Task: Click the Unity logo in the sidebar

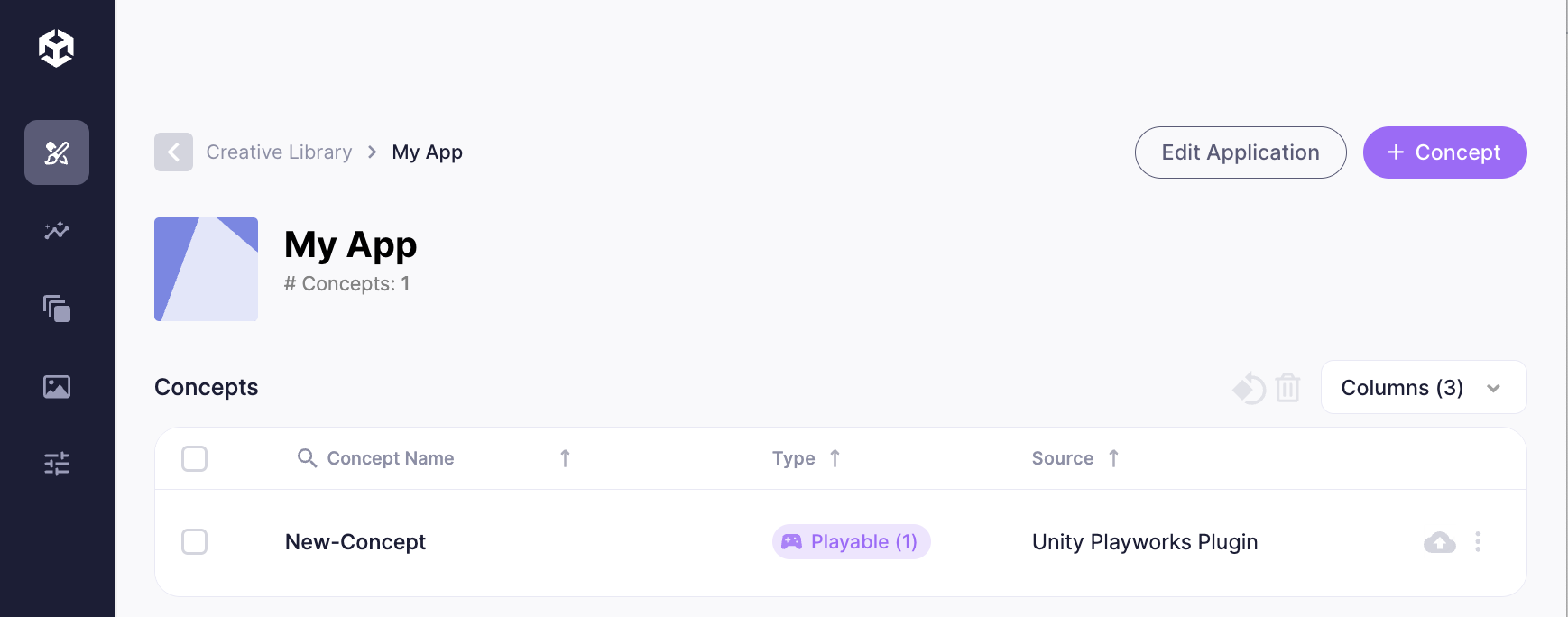Action: 56,48
